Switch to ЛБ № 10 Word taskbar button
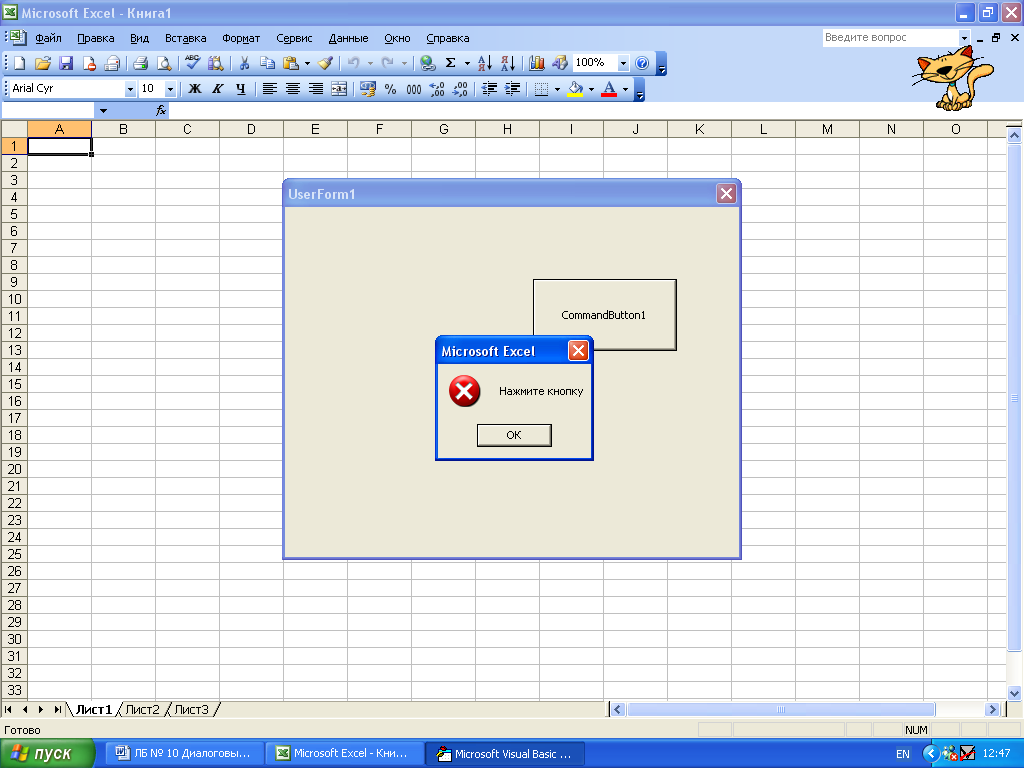Screen dimensions: 1024x768 click(186, 754)
